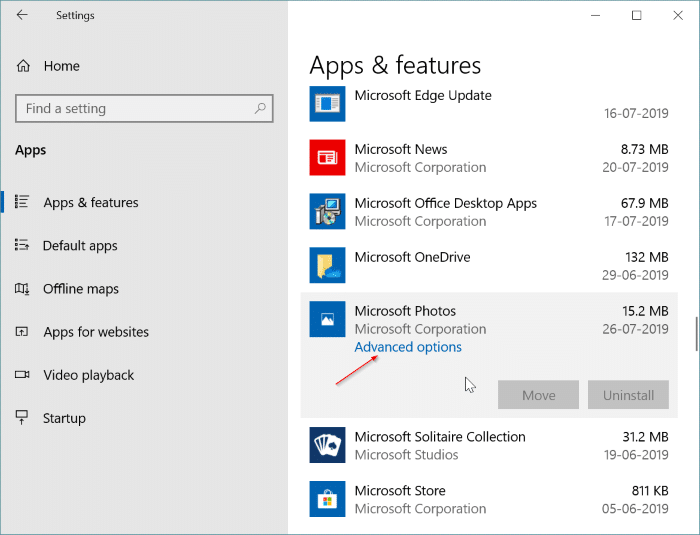Click the 132 MB size value

pos(646,257)
